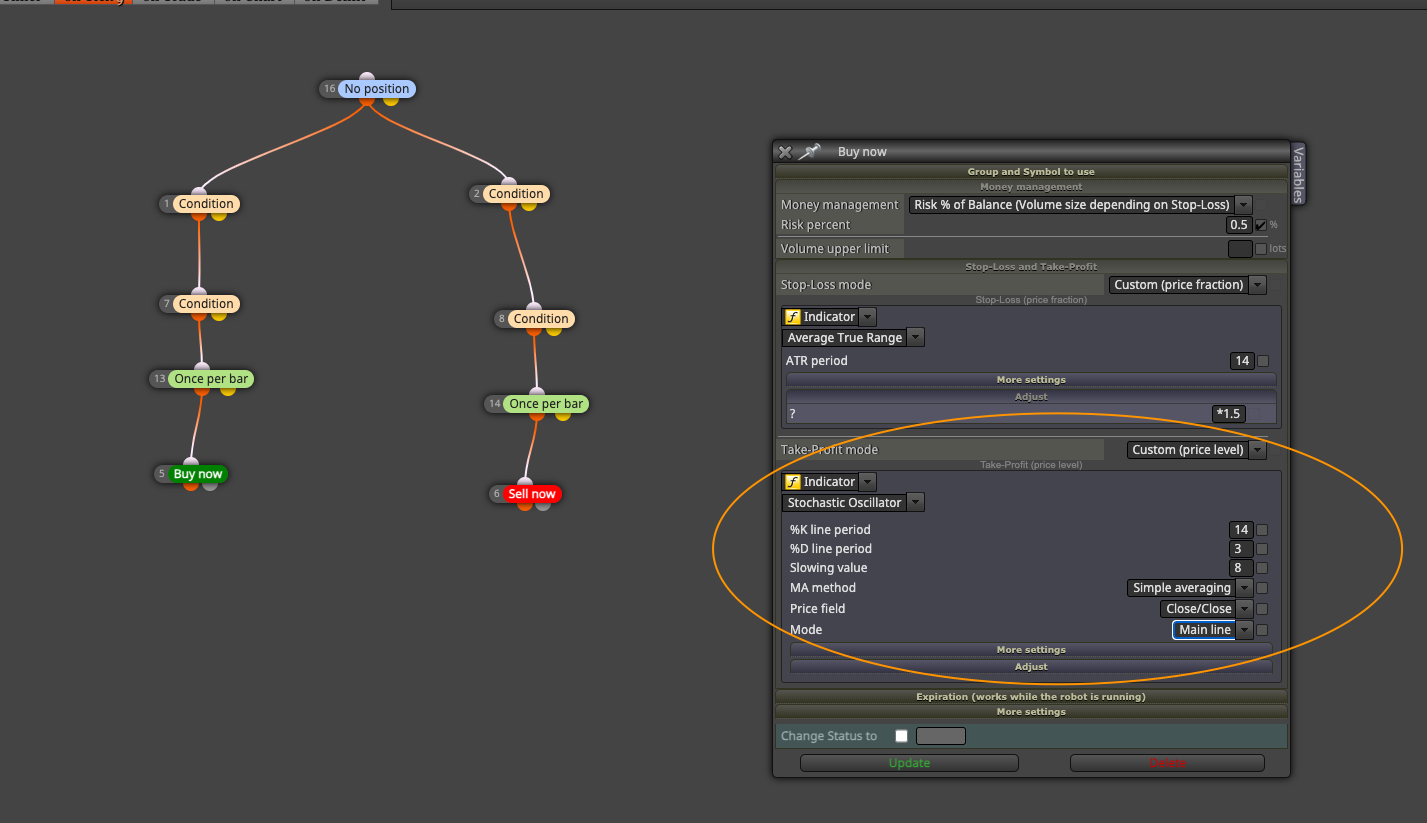
Task: Click the red Delete button
Action: (1167, 763)
